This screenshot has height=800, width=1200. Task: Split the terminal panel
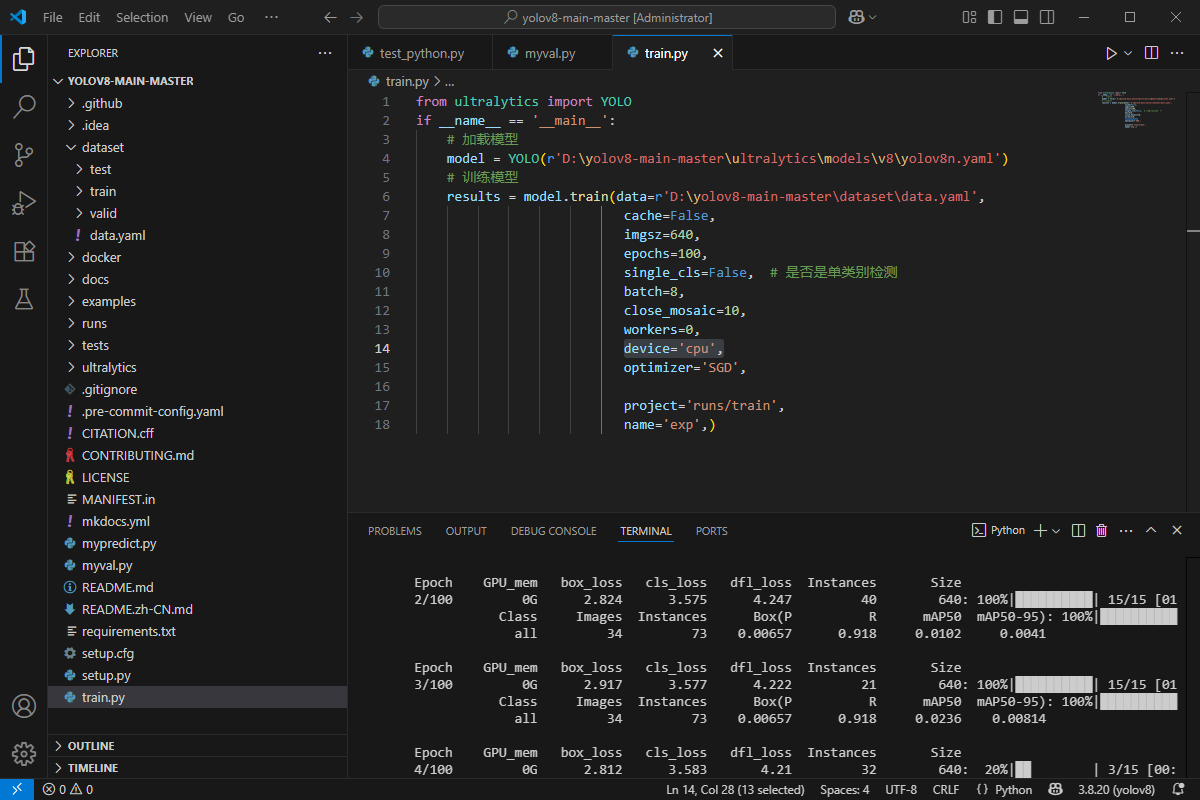click(1079, 531)
